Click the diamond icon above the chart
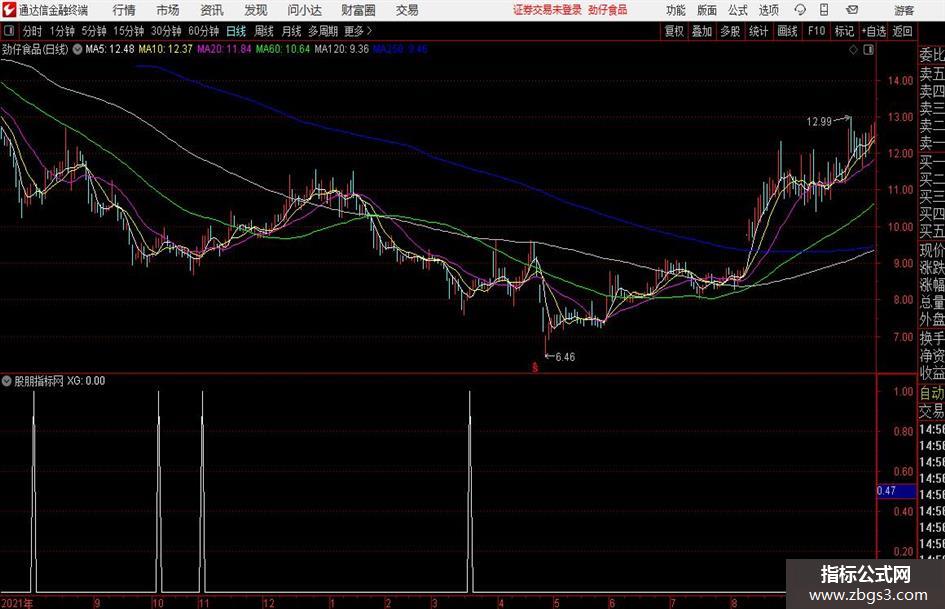The image size is (945, 609). [x=853, y=50]
